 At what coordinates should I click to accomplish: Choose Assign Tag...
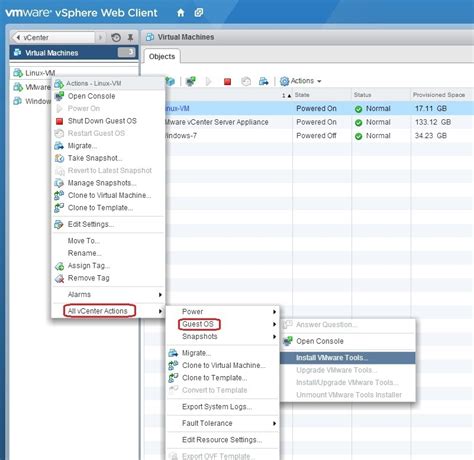[89, 266]
